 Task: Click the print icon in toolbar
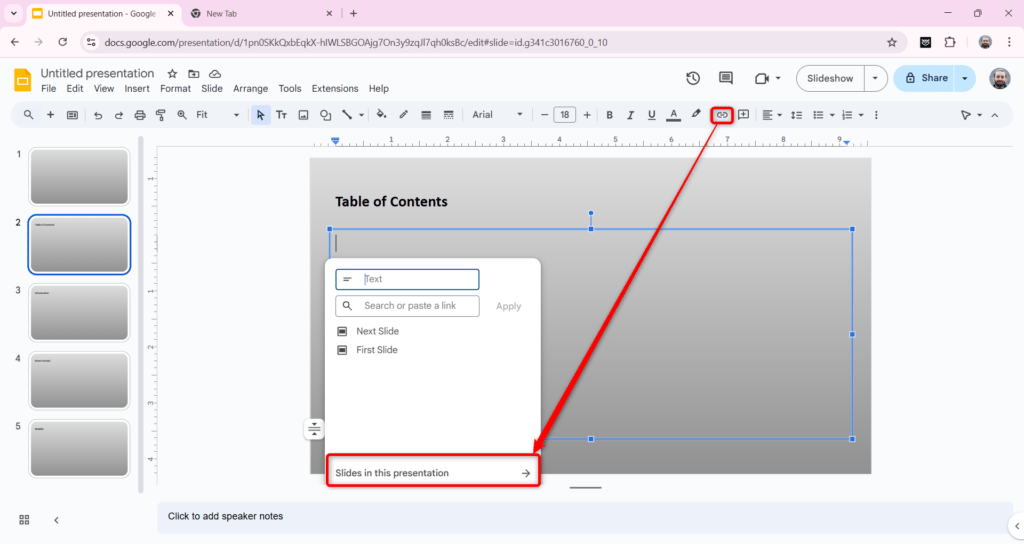click(x=140, y=115)
